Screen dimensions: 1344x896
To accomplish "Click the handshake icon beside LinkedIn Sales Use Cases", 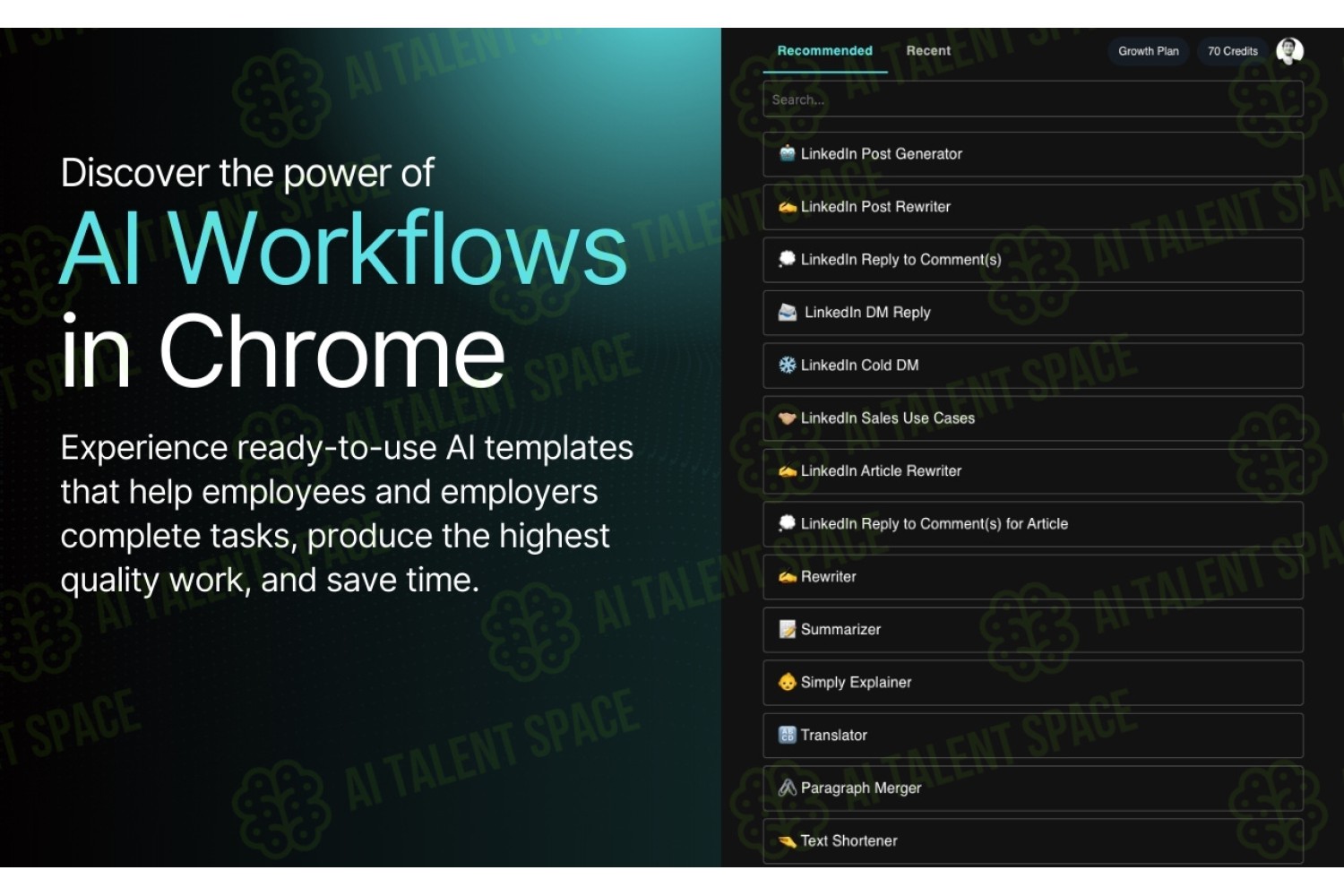I will (787, 418).
